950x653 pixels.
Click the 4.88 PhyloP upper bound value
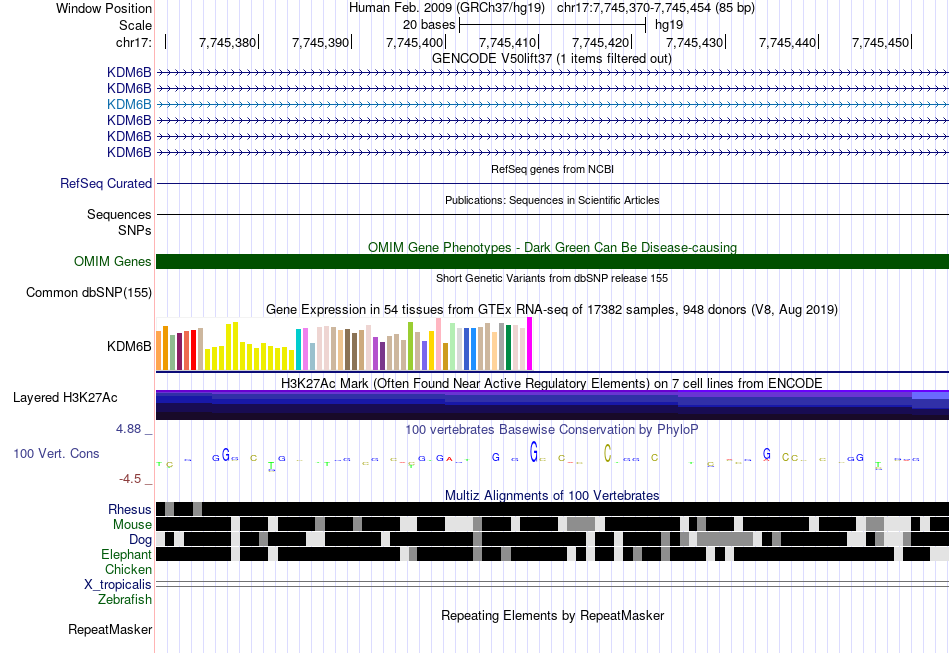click(x=128, y=429)
